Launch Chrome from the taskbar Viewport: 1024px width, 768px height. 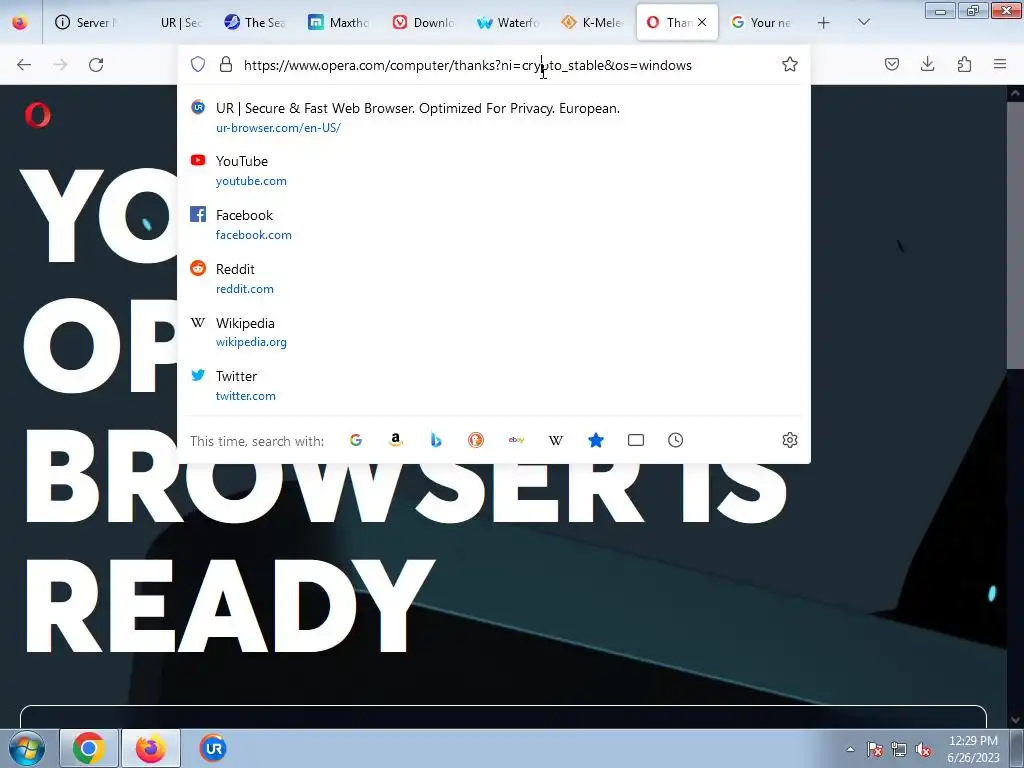pos(89,748)
